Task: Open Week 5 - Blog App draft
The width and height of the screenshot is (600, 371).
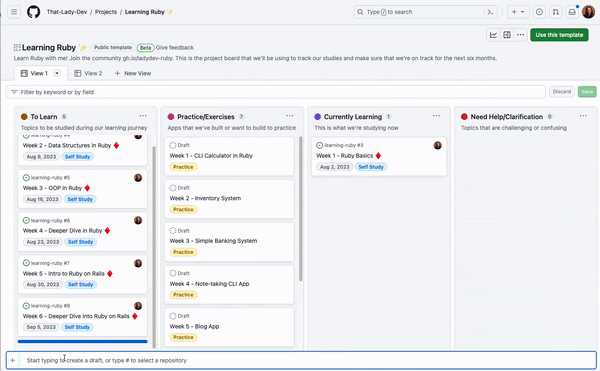Action: point(194,326)
